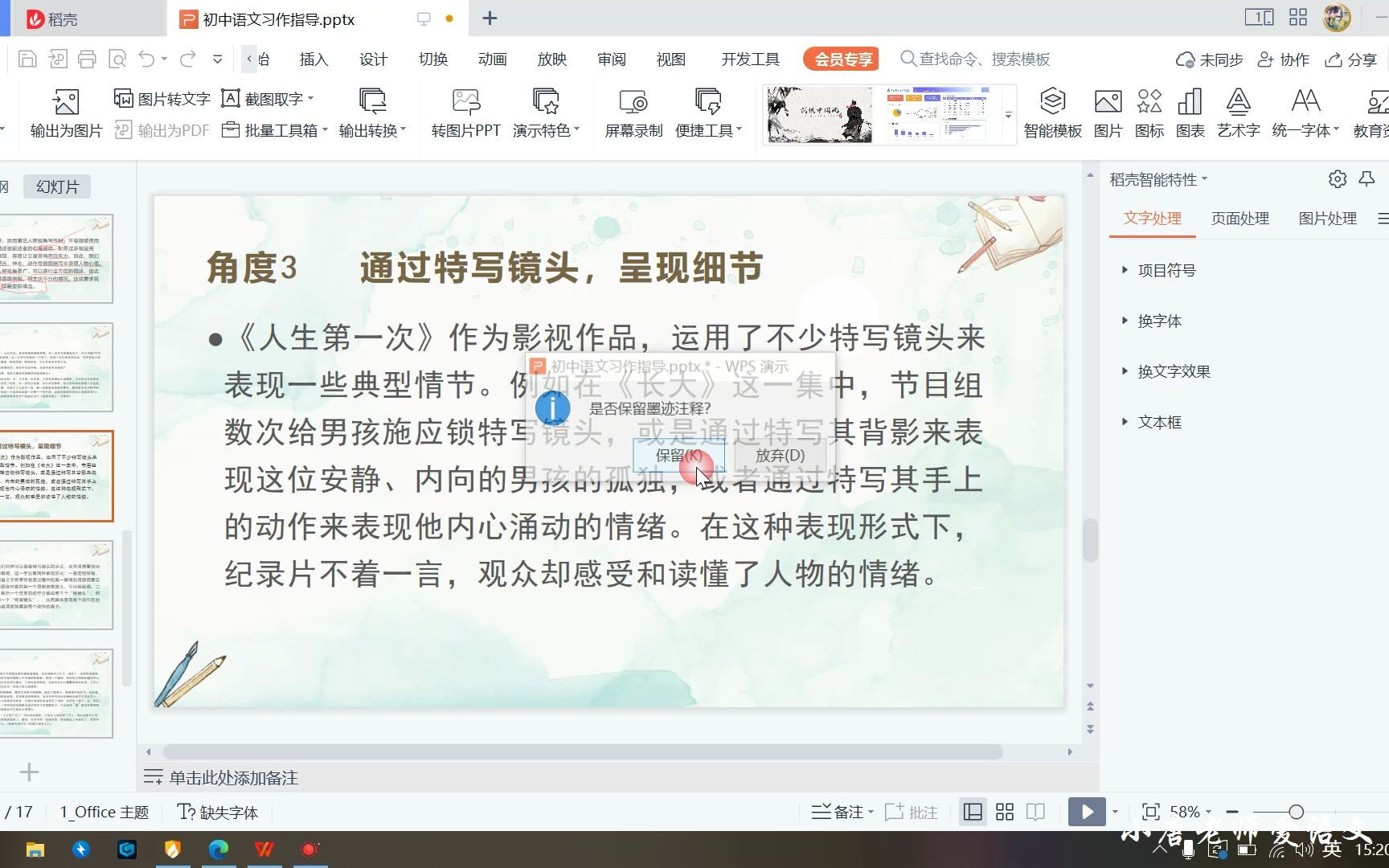This screenshot has height=868, width=1389.
Task: Open a new tab with plus button
Action: (490, 18)
